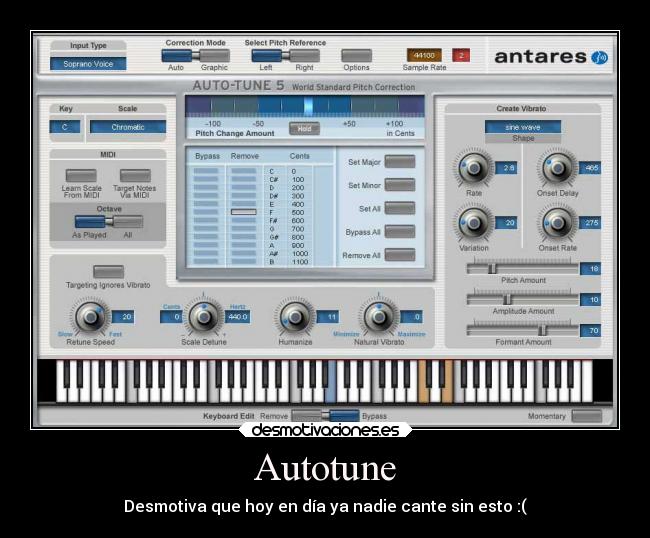Image resolution: width=650 pixels, height=538 pixels.
Task: Toggle Bypass for note B
Action: point(206,262)
